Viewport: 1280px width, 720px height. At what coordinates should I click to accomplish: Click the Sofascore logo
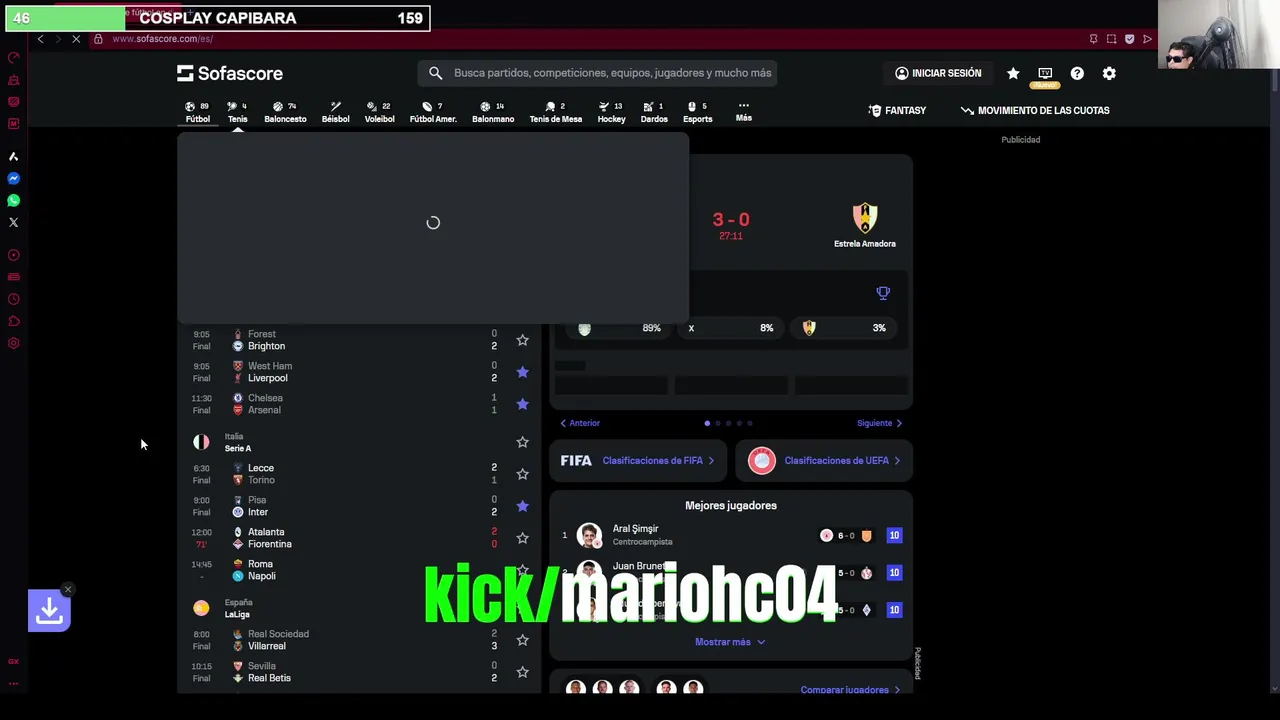pyautogui.click(x=230, y=73)
